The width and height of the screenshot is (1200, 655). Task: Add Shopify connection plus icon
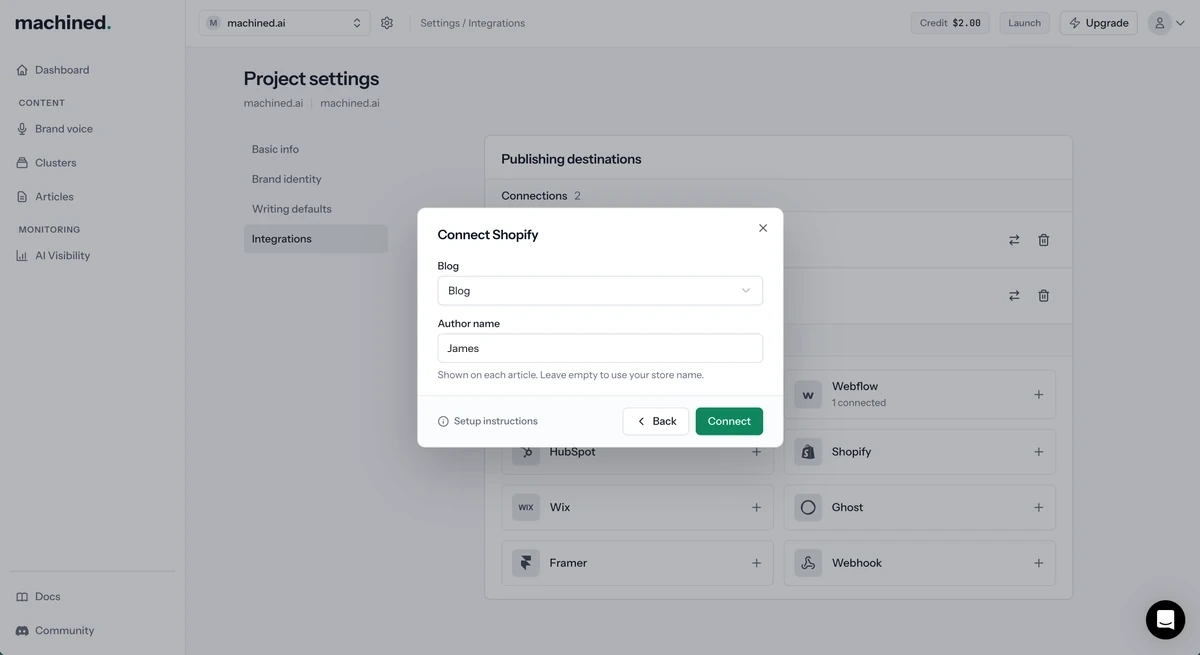(x=1038, y=452)
